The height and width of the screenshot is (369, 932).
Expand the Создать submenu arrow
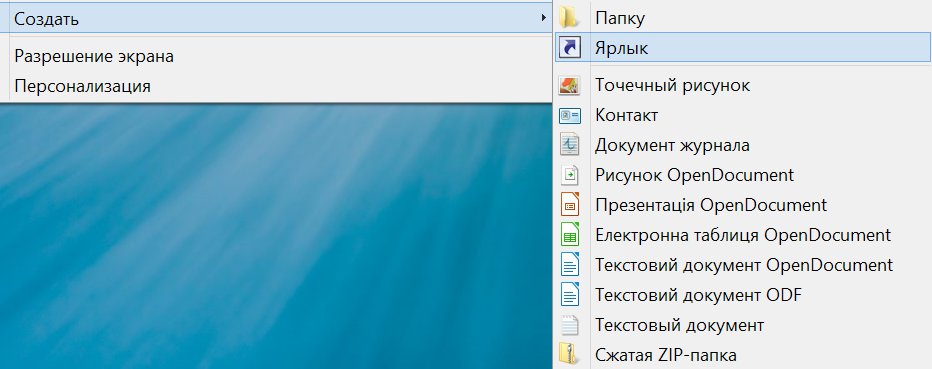coord(543,18)
